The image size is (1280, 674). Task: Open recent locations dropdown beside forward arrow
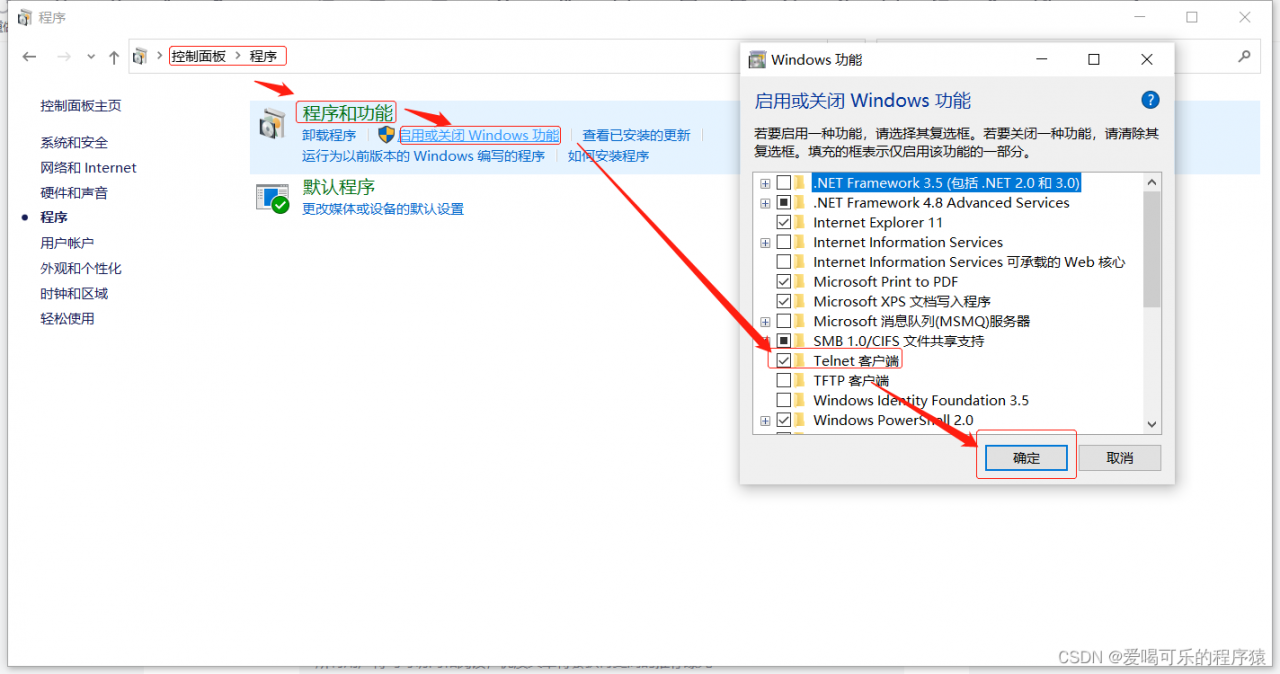(91, 57)
